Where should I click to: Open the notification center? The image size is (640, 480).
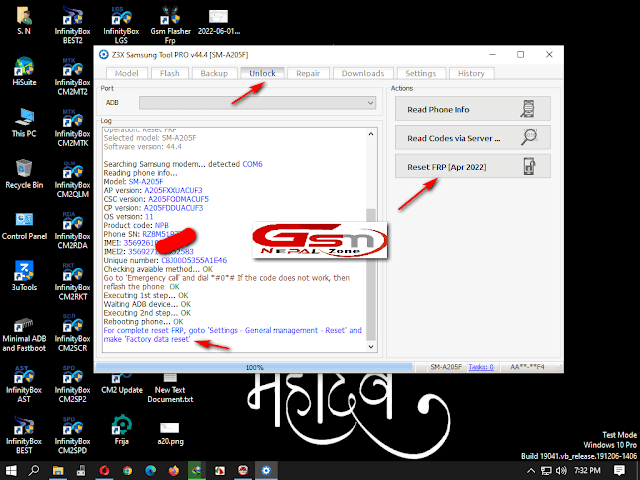pos(619,471)
